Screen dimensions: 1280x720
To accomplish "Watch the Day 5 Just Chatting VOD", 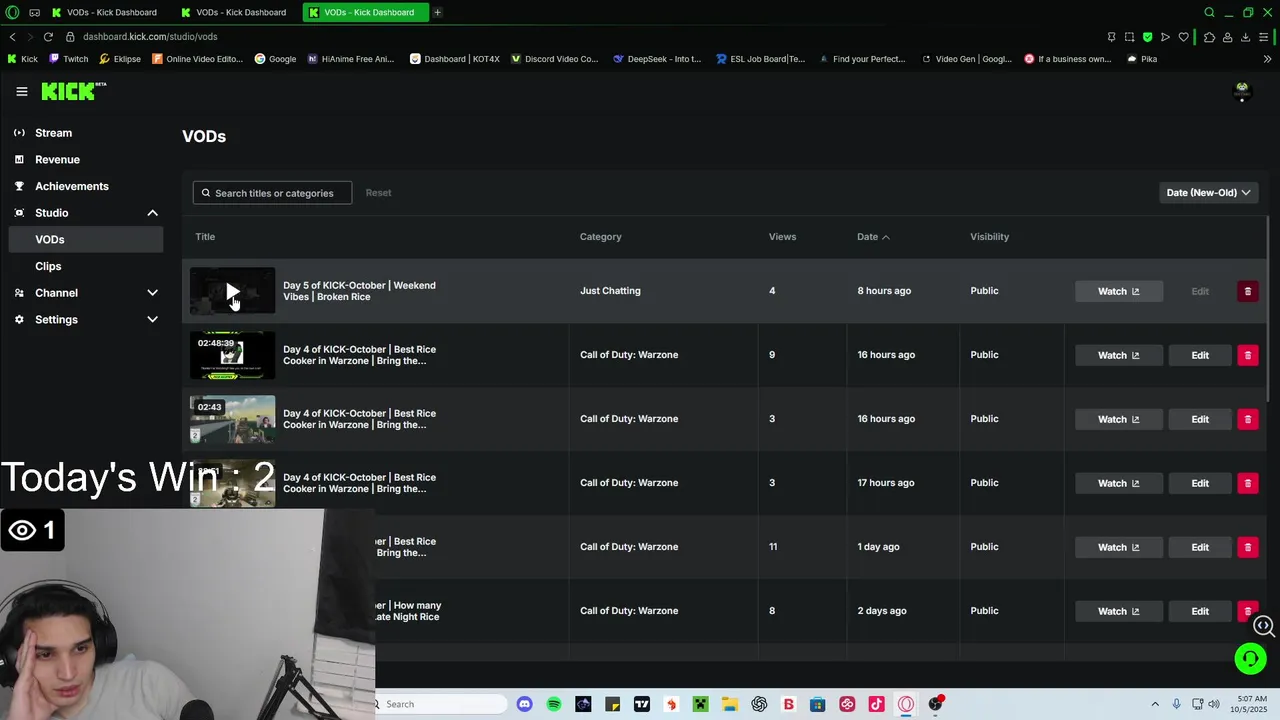I will coord(1118,291).
